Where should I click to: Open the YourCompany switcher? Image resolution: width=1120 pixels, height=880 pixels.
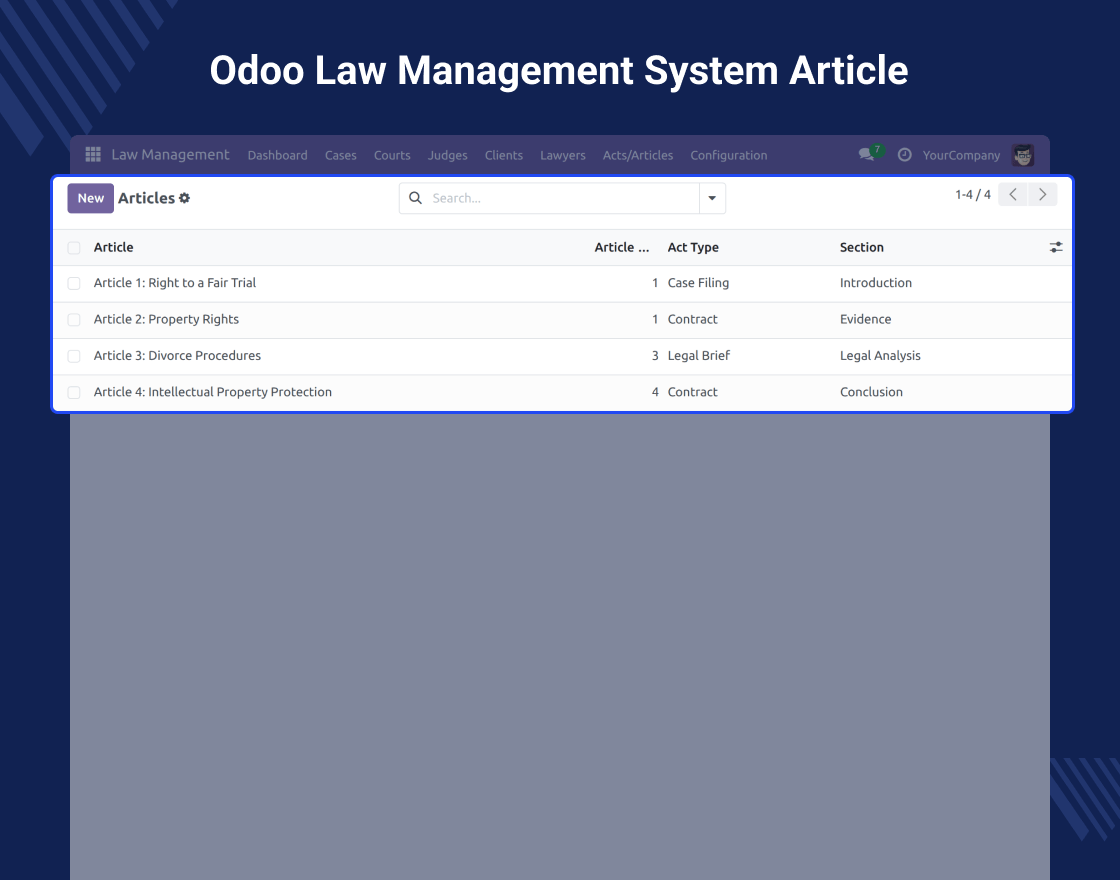point(961,155)
